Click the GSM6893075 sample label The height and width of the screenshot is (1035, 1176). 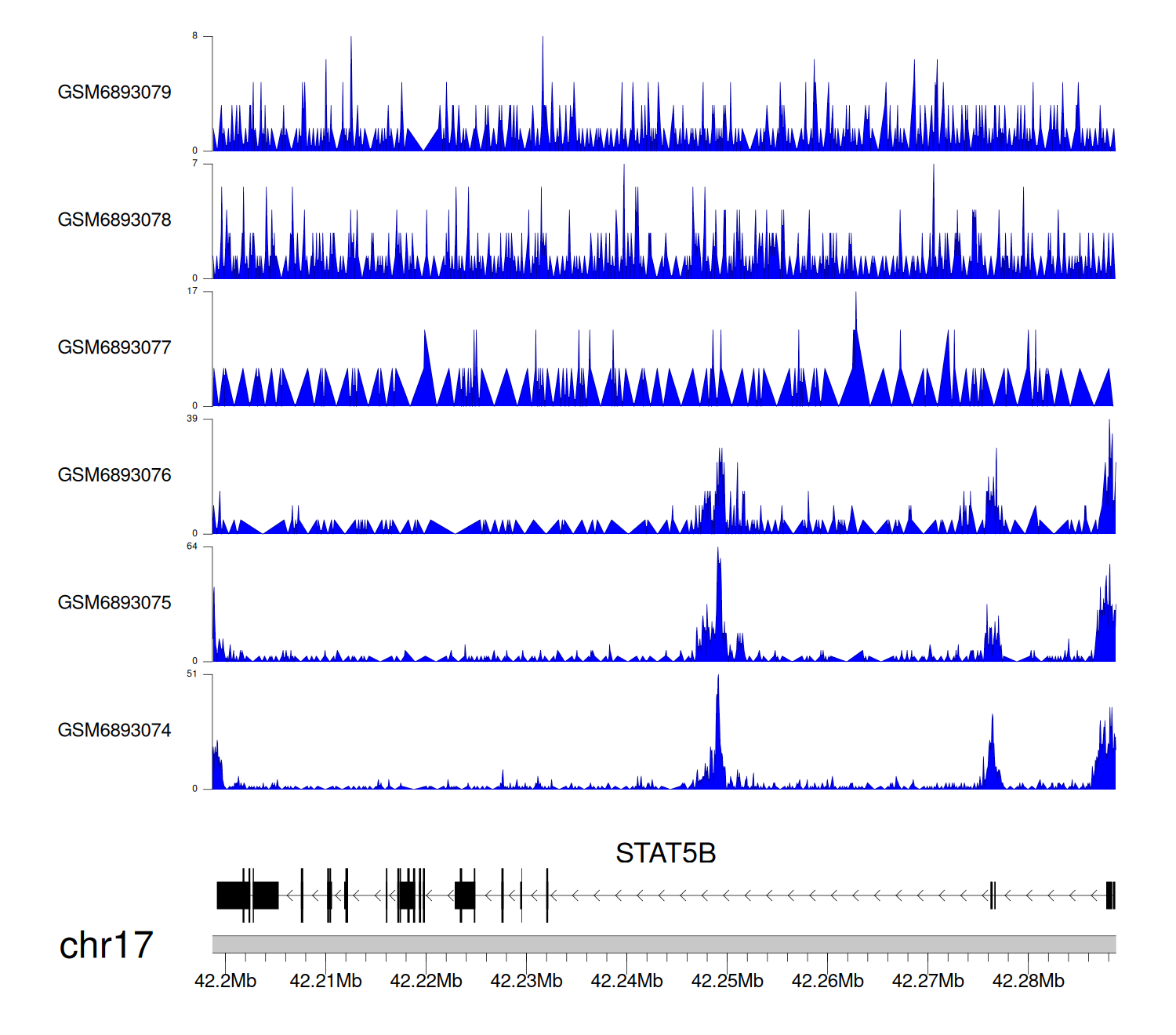click(114, 603)
